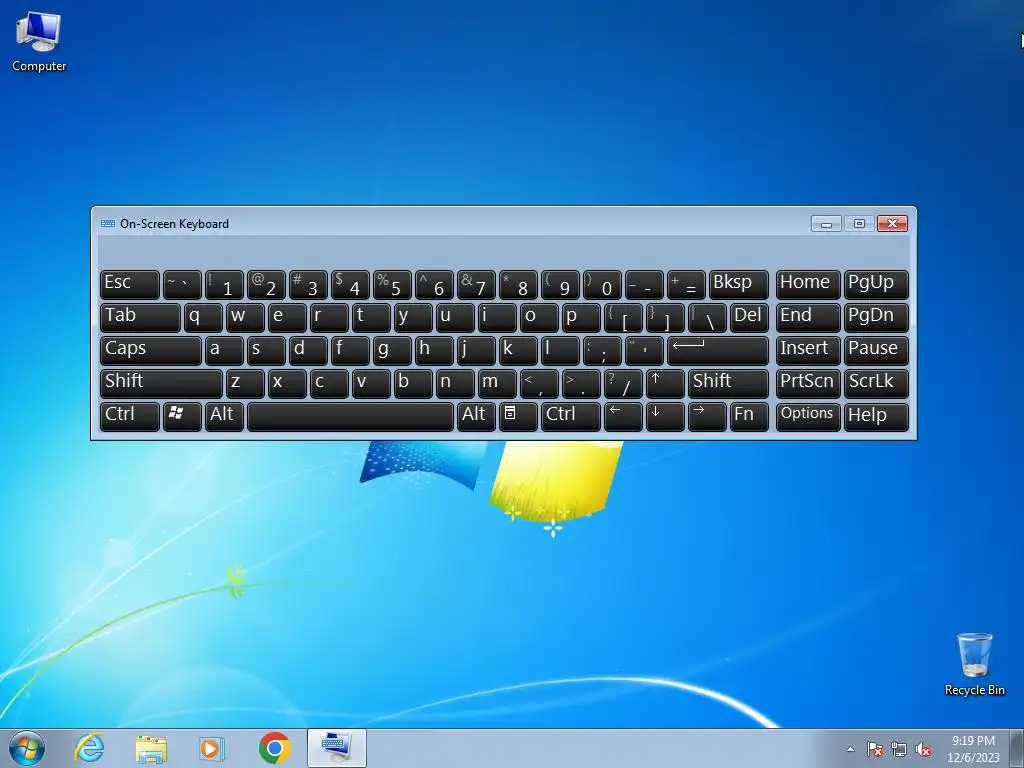Click the Windows logo key on keyboard
This screenshot has width=1024, height=768.
pos(182,416)
